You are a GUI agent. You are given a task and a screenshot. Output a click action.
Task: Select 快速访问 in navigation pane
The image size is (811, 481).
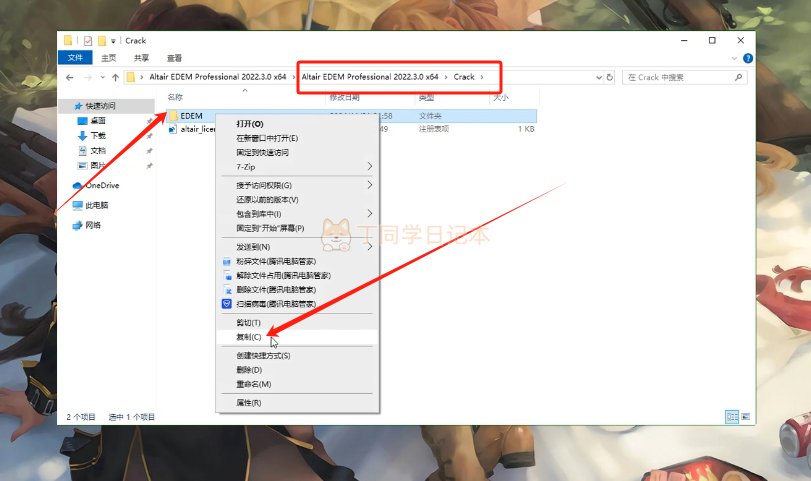(x=100, y=106)
